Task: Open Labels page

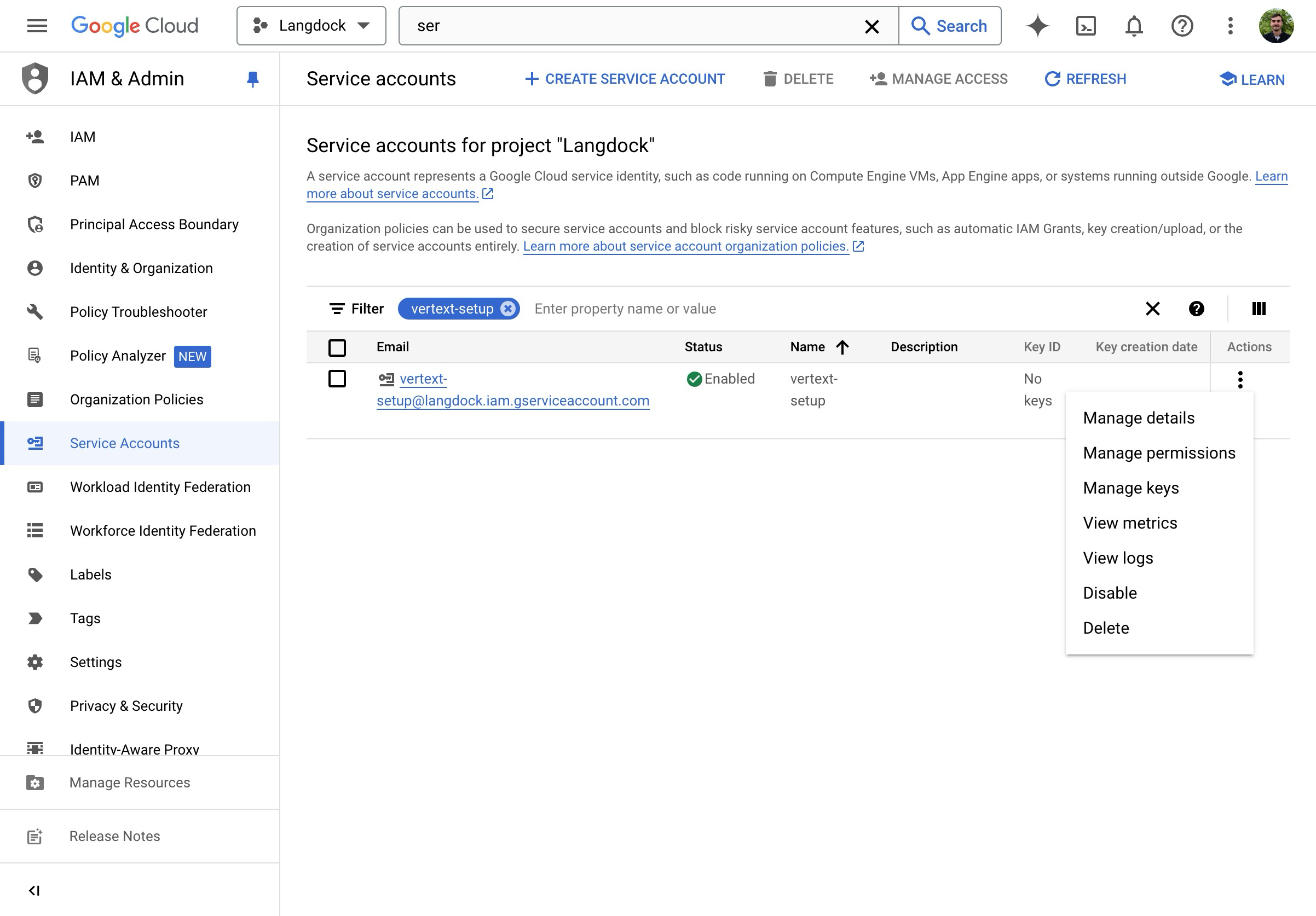Action: click(x=140, y=575)
